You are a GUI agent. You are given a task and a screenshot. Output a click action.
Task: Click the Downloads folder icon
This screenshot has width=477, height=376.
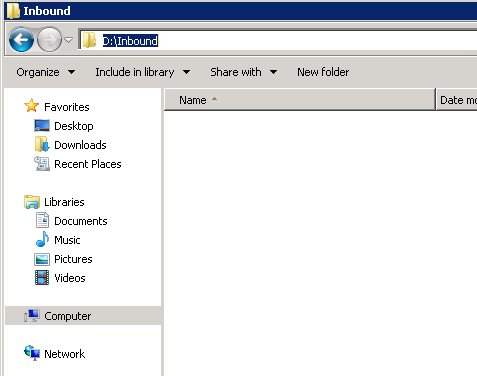coord(42,144)
